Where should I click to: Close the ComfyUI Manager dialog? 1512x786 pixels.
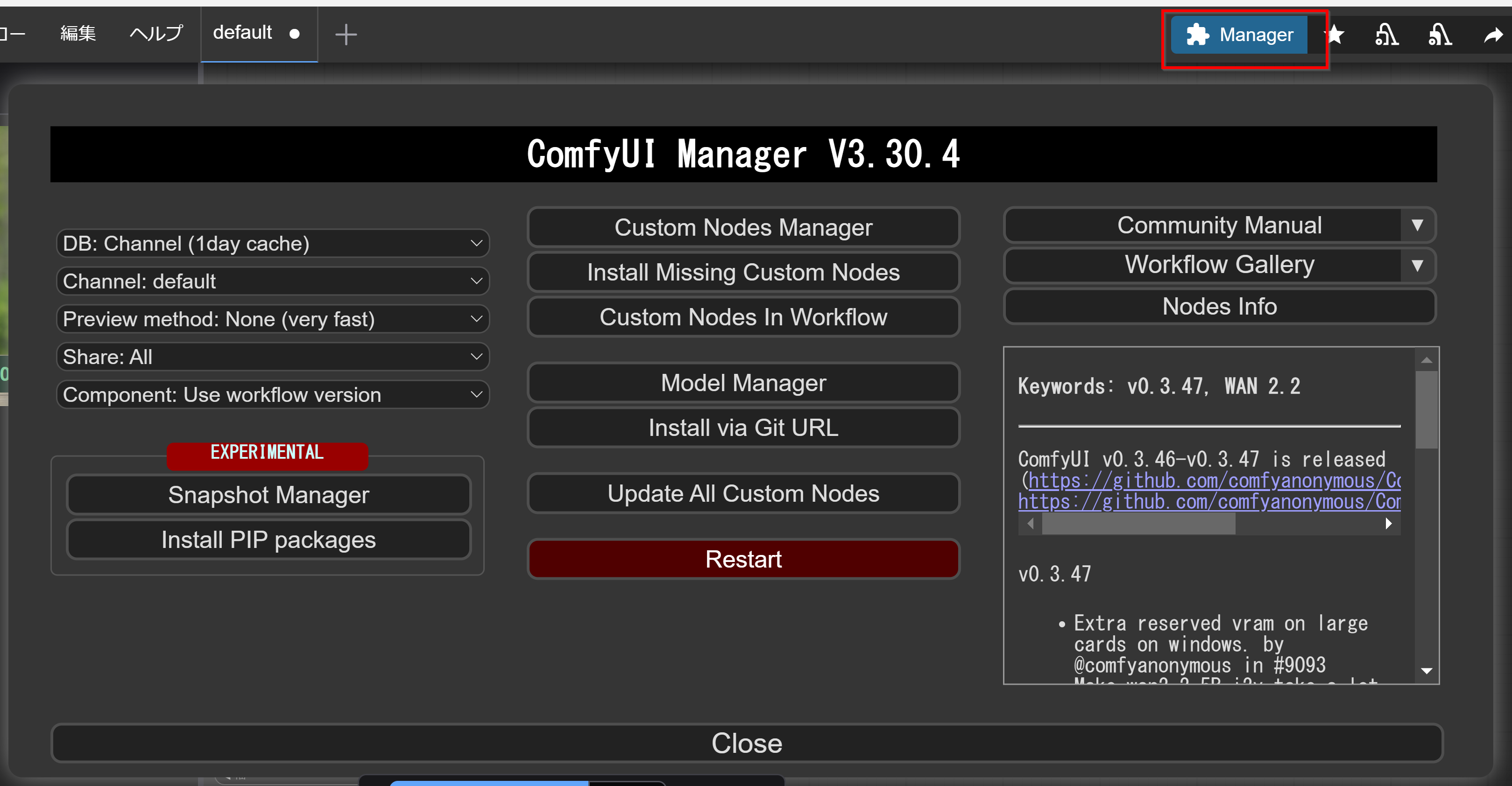(x=747, y=743)
